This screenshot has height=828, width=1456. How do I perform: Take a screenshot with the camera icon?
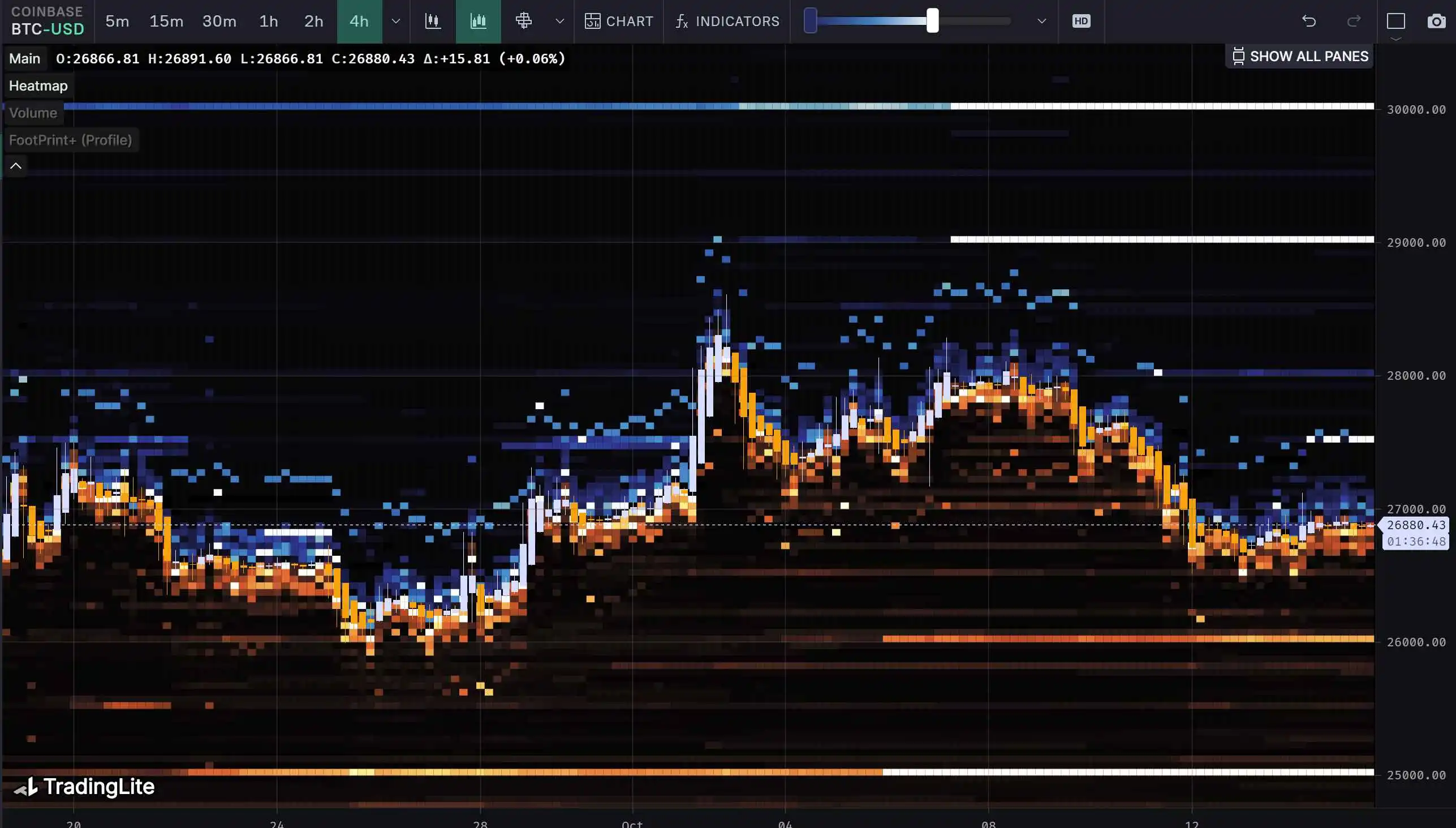click(1436, 22)
